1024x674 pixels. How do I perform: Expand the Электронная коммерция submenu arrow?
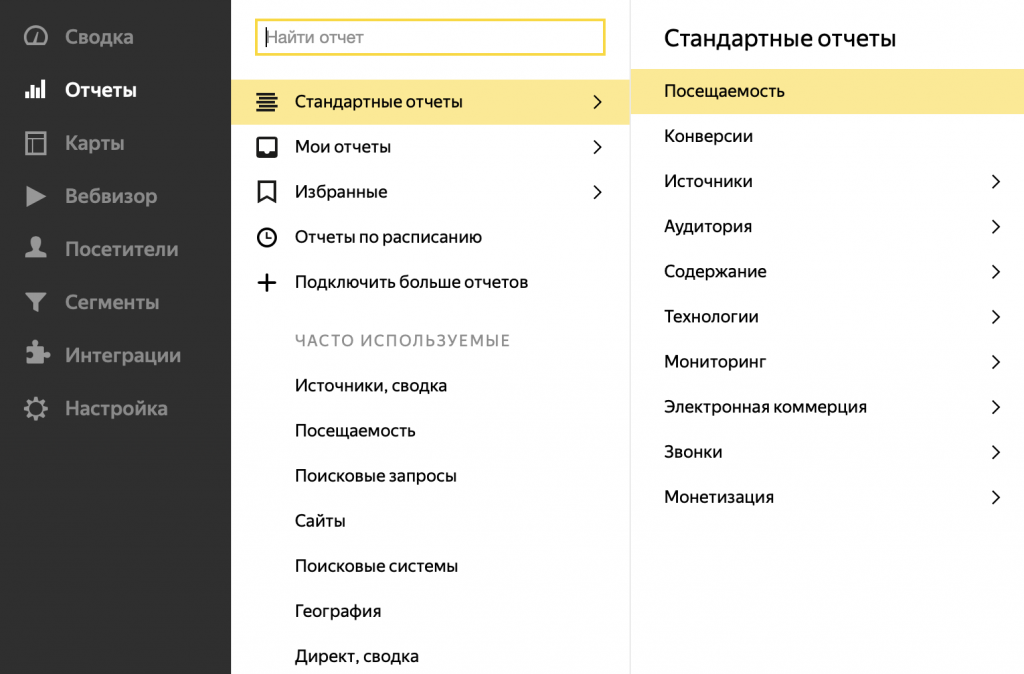coord(995,407)
